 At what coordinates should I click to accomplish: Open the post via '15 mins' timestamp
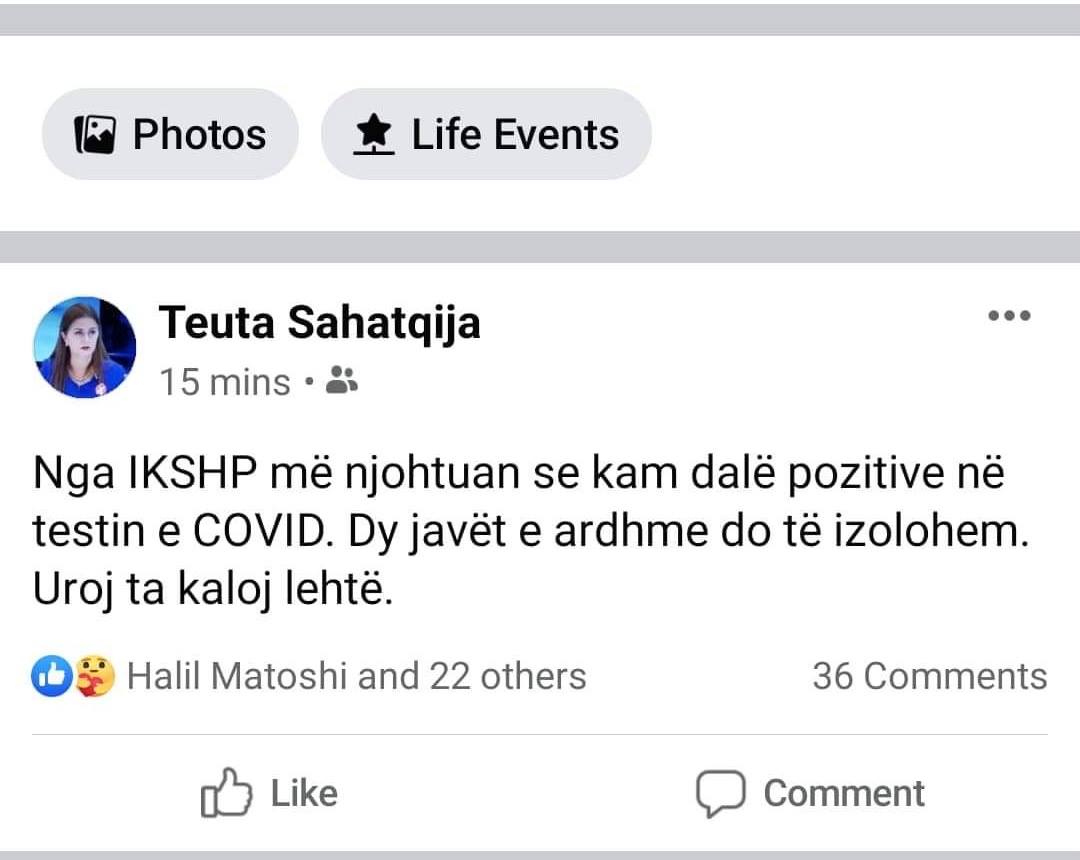[225, 382]
